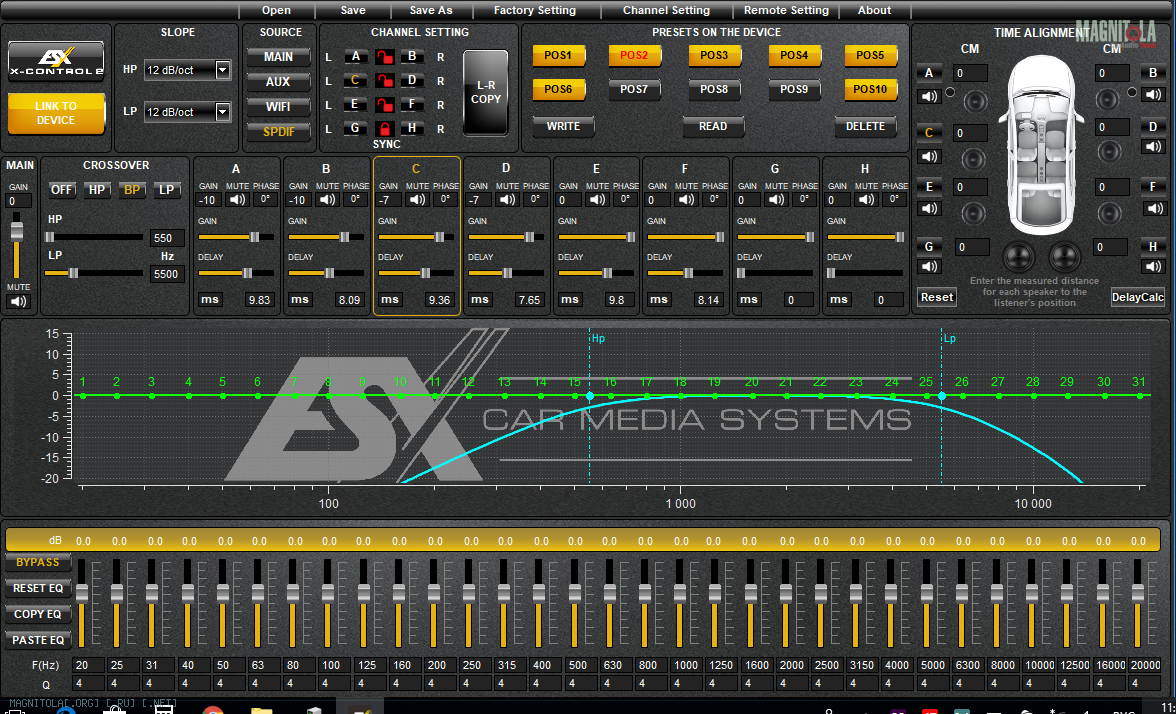Open the Open menu
This screenshot has width=1176, height=714.
tap(276, 10)
